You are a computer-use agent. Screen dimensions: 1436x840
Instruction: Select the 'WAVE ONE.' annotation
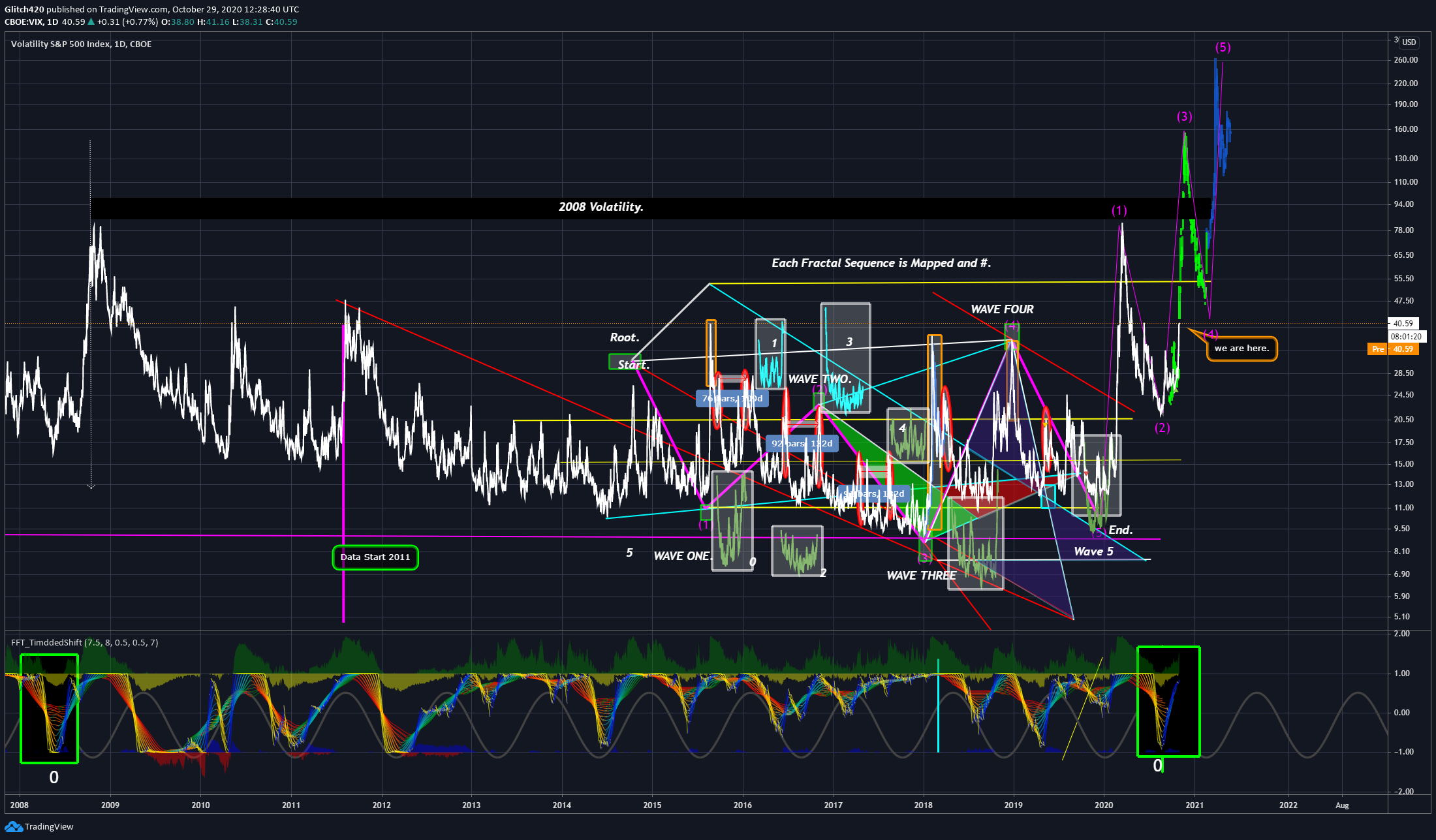click(683, 556)
